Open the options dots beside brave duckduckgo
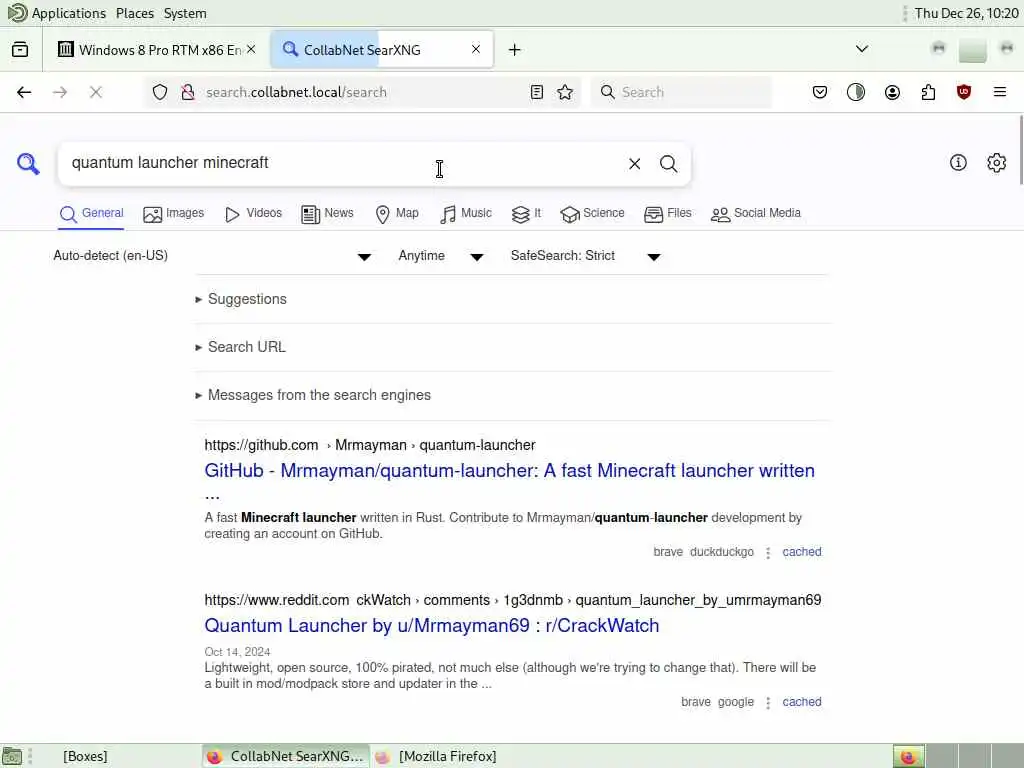Image resolution: width=1024 pixels, height=768 pixels. [768, 552]
